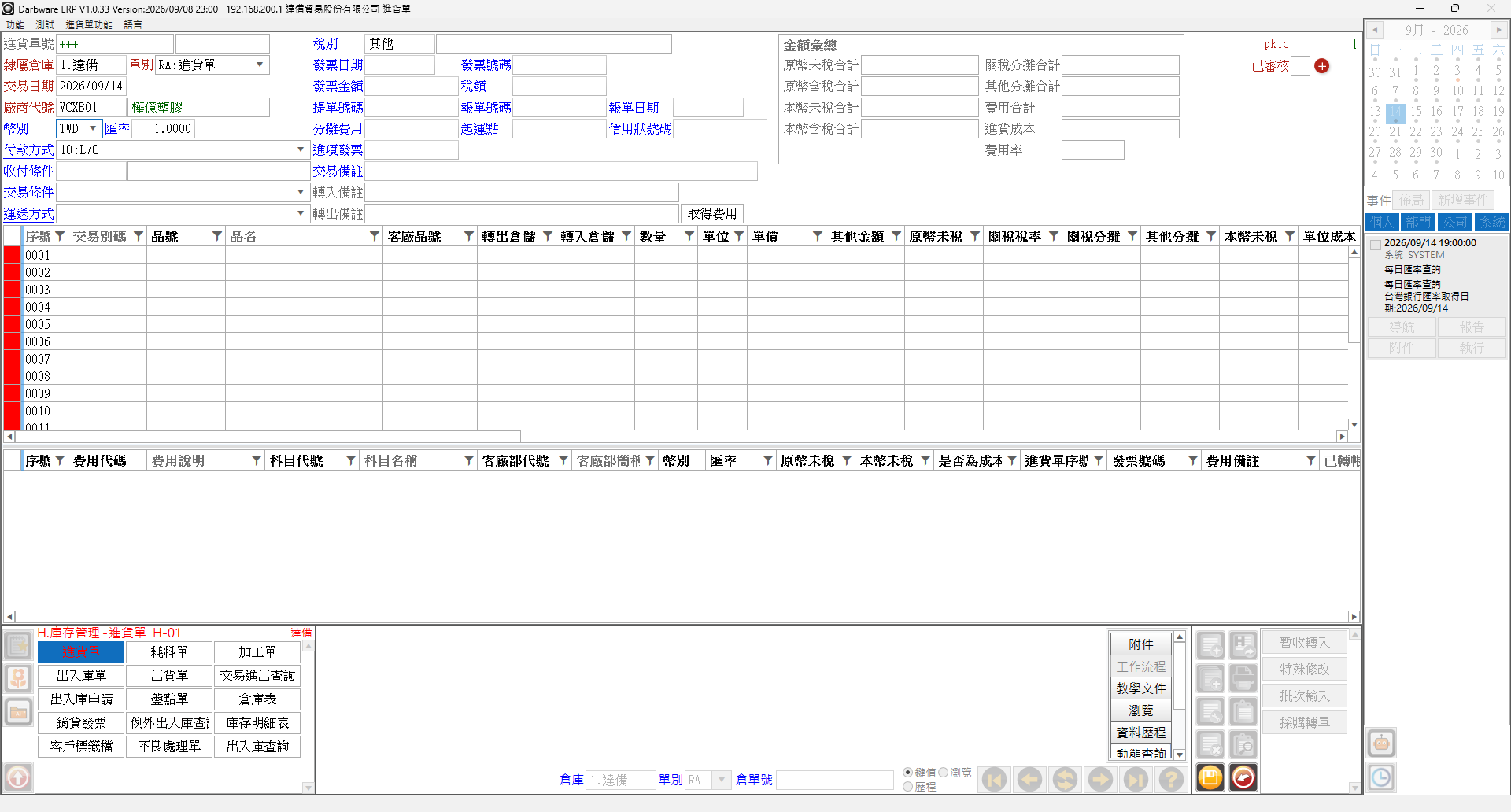Viewport: 1511px width, 812px height.
Task: Tick the 已審核 checkbox
Action: pos(1301,66)
